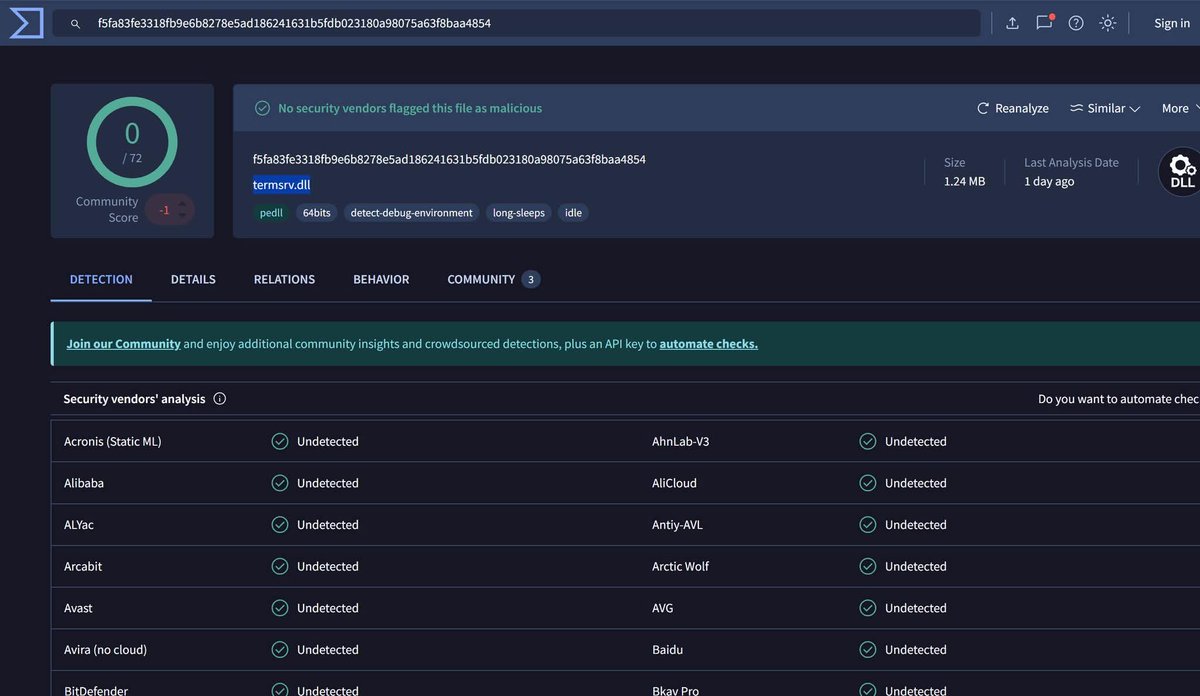Toggle the light/dark theme sun icon
1200x696 pixels.
[1108, 23]
